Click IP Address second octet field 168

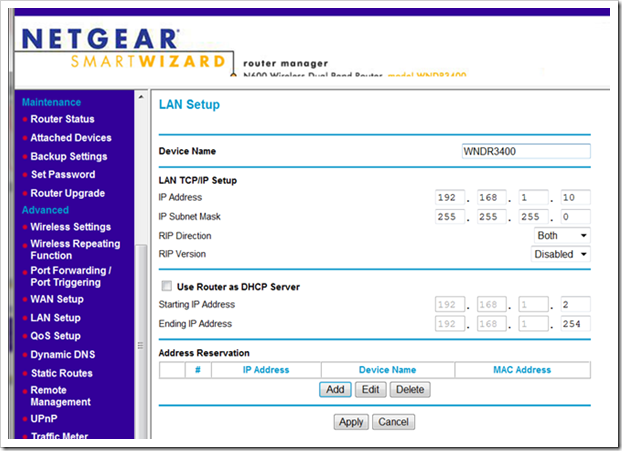(491, 198)
